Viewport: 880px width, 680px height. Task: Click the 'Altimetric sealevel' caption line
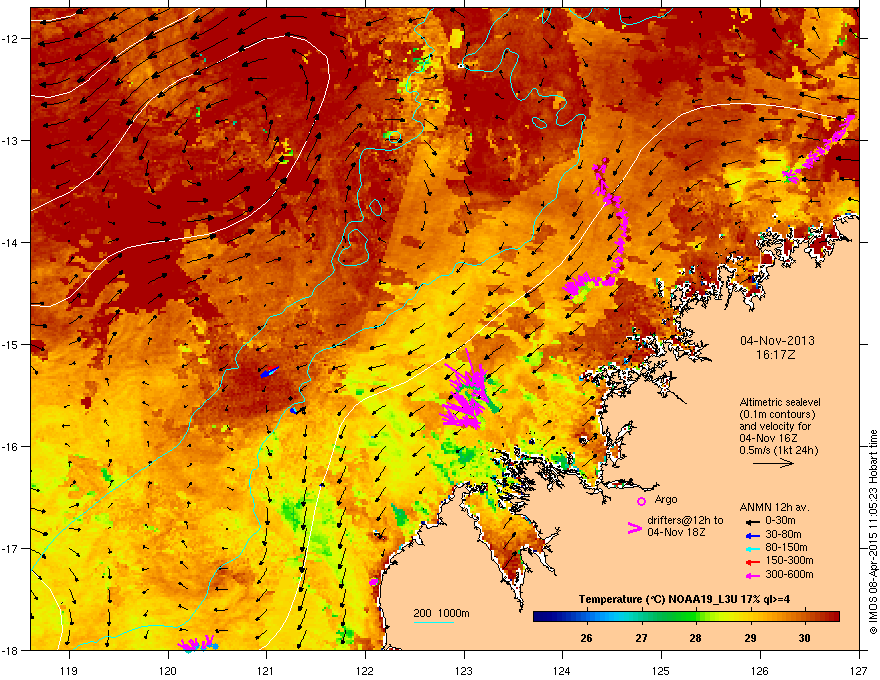(x=780, y=402)
